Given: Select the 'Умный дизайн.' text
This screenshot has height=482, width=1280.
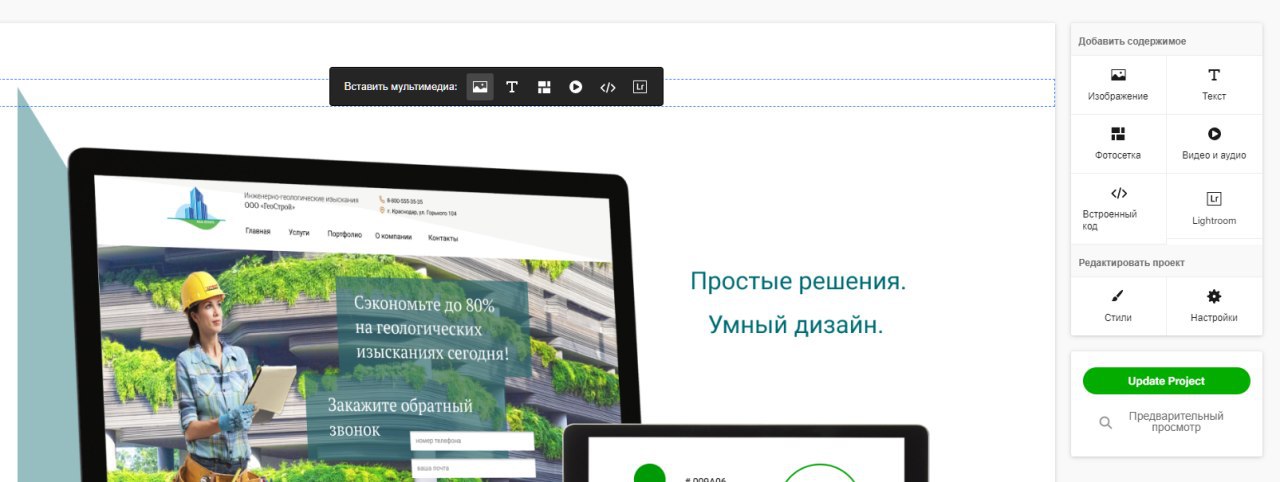Looking at the screenshot, I should point(796,325).
